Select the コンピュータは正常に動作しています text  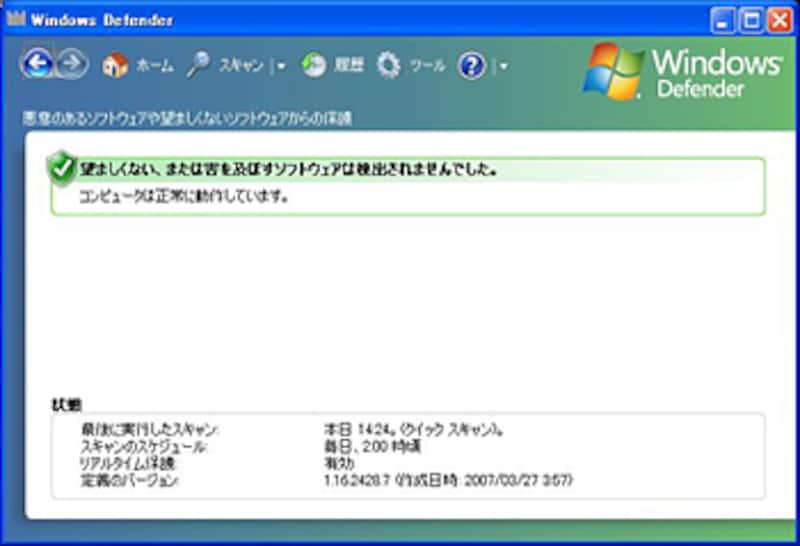[x=184, y=196]
